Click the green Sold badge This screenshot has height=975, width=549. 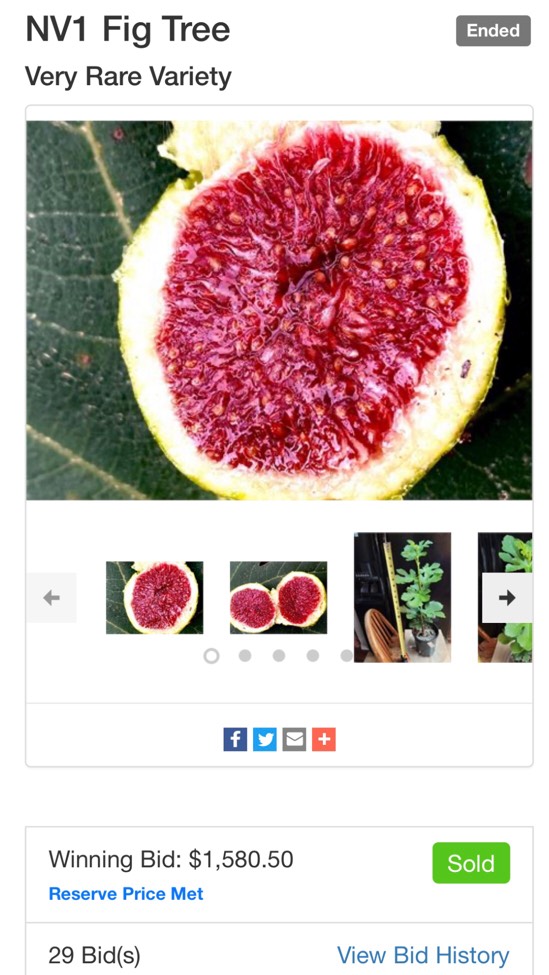point(471,863)
